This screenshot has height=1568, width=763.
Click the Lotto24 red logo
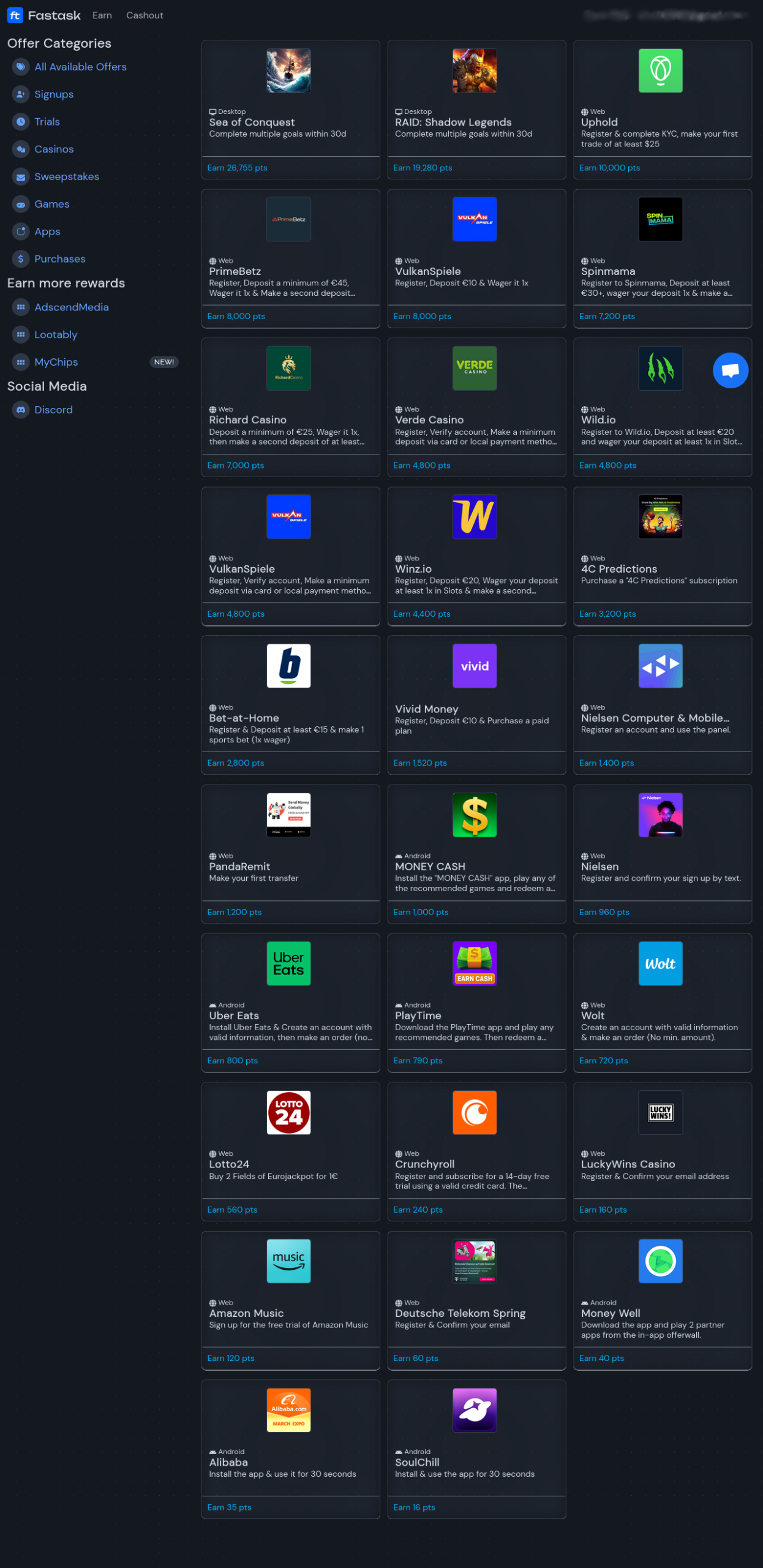pyautogui.click(x=289, y=1113)
